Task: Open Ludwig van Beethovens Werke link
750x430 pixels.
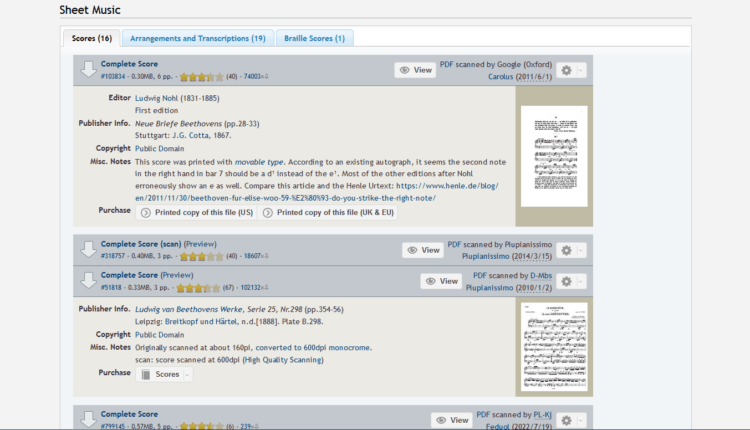Action: coord(188,309)
